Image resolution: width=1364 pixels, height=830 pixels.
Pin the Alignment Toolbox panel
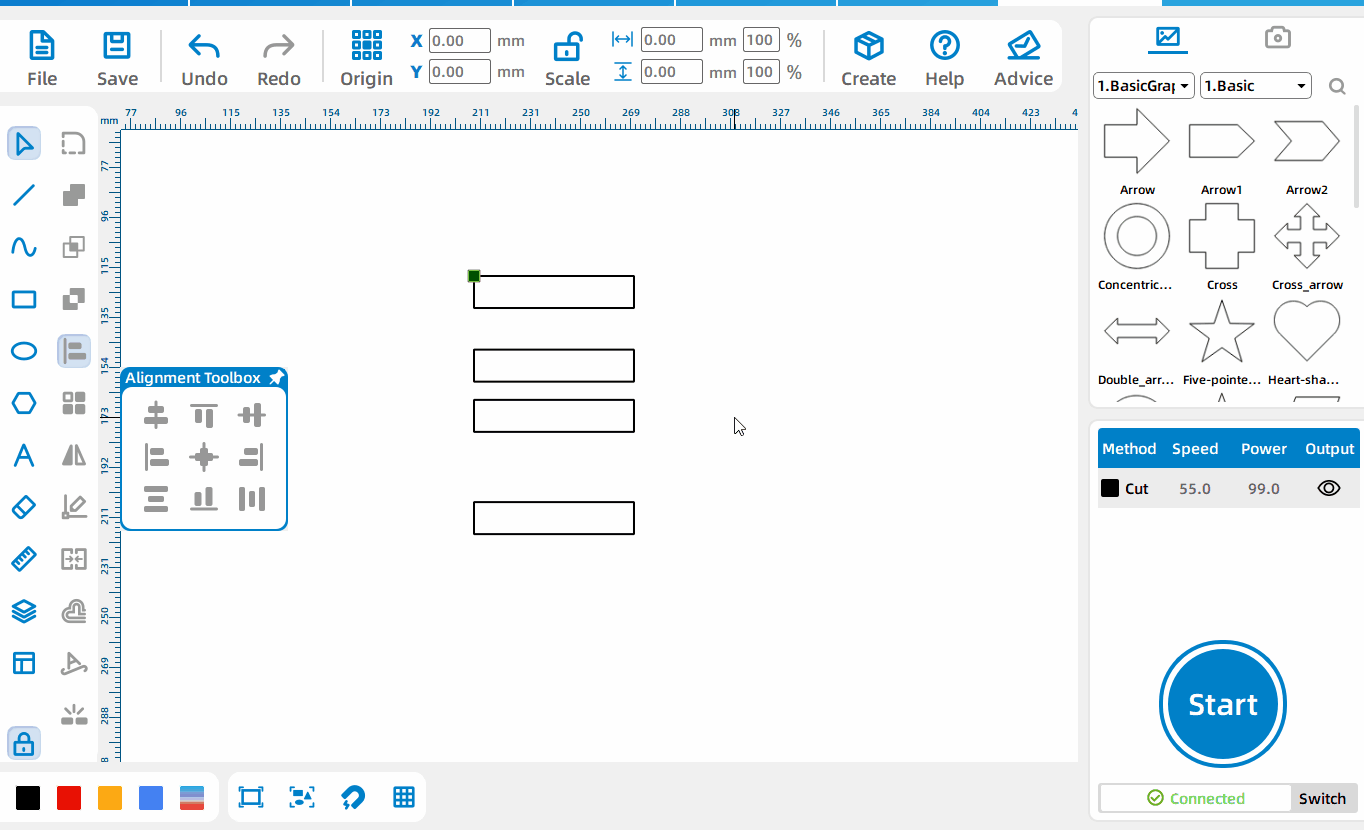[276, 378]
